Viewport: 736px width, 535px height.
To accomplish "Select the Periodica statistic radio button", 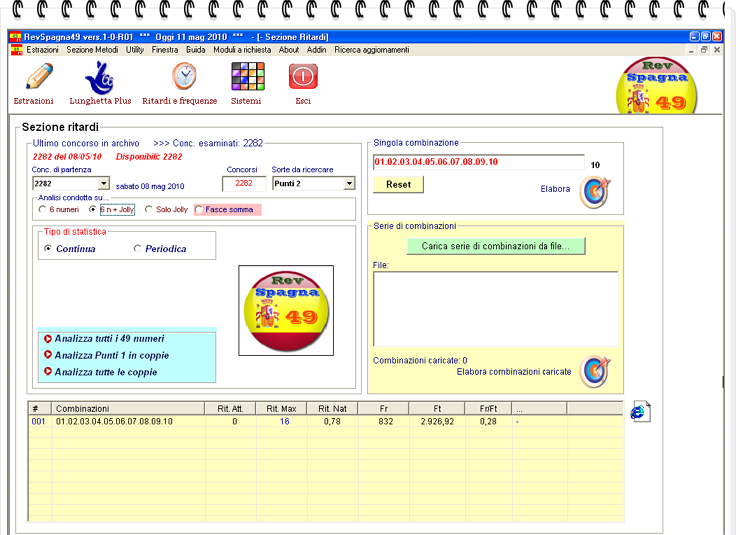I will (137, 248).
